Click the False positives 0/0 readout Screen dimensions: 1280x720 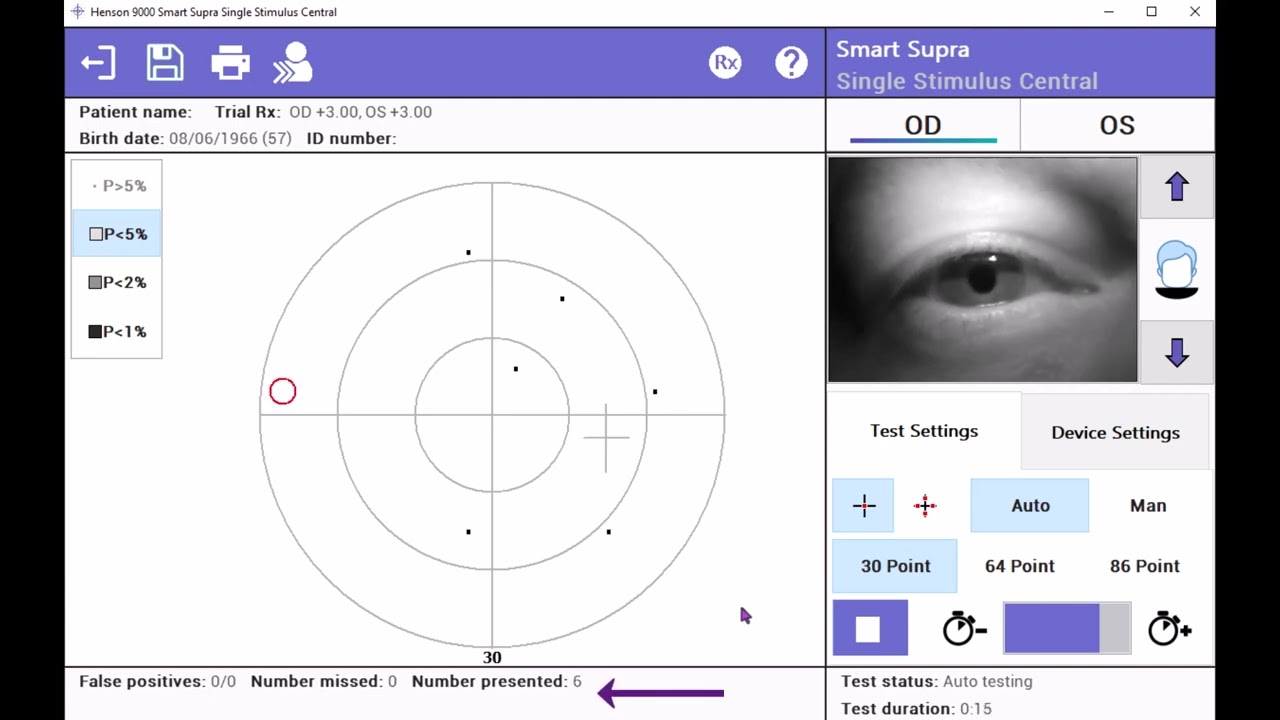pyautogui.click(x=157, y=681)
